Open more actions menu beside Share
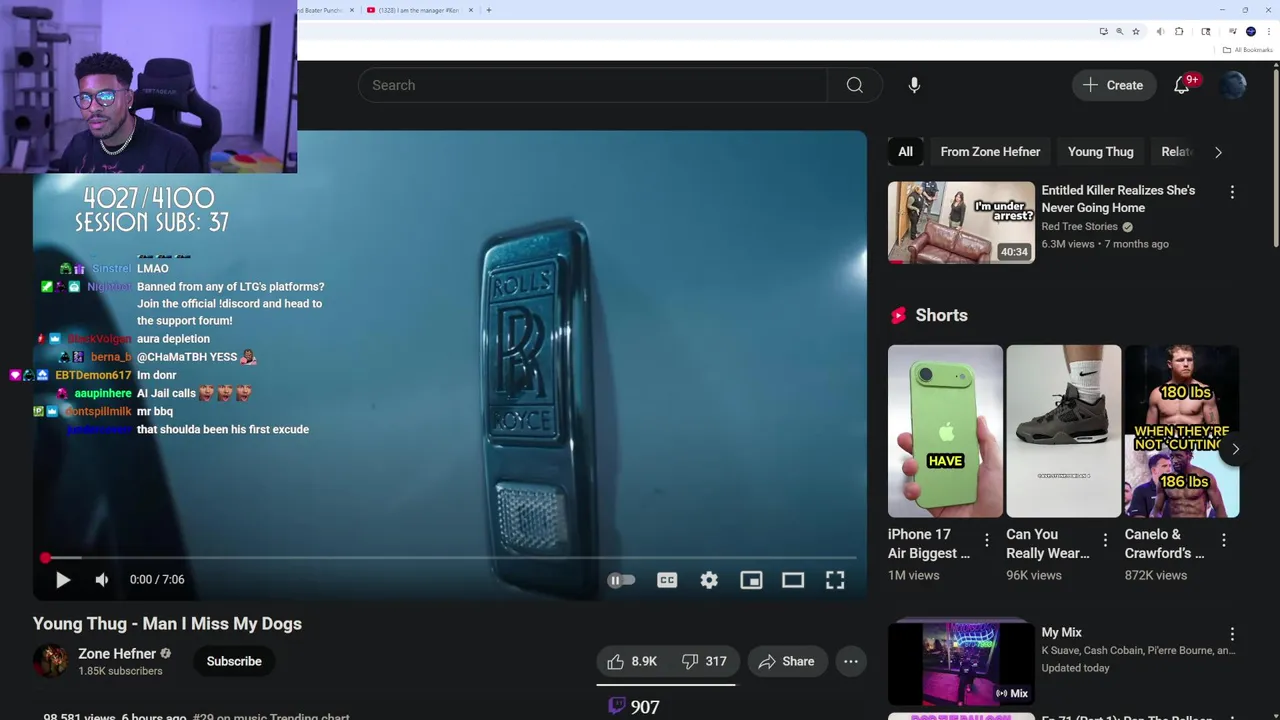Image resolution: width=1280 pixels, height=720 pixels. (851, 661)
